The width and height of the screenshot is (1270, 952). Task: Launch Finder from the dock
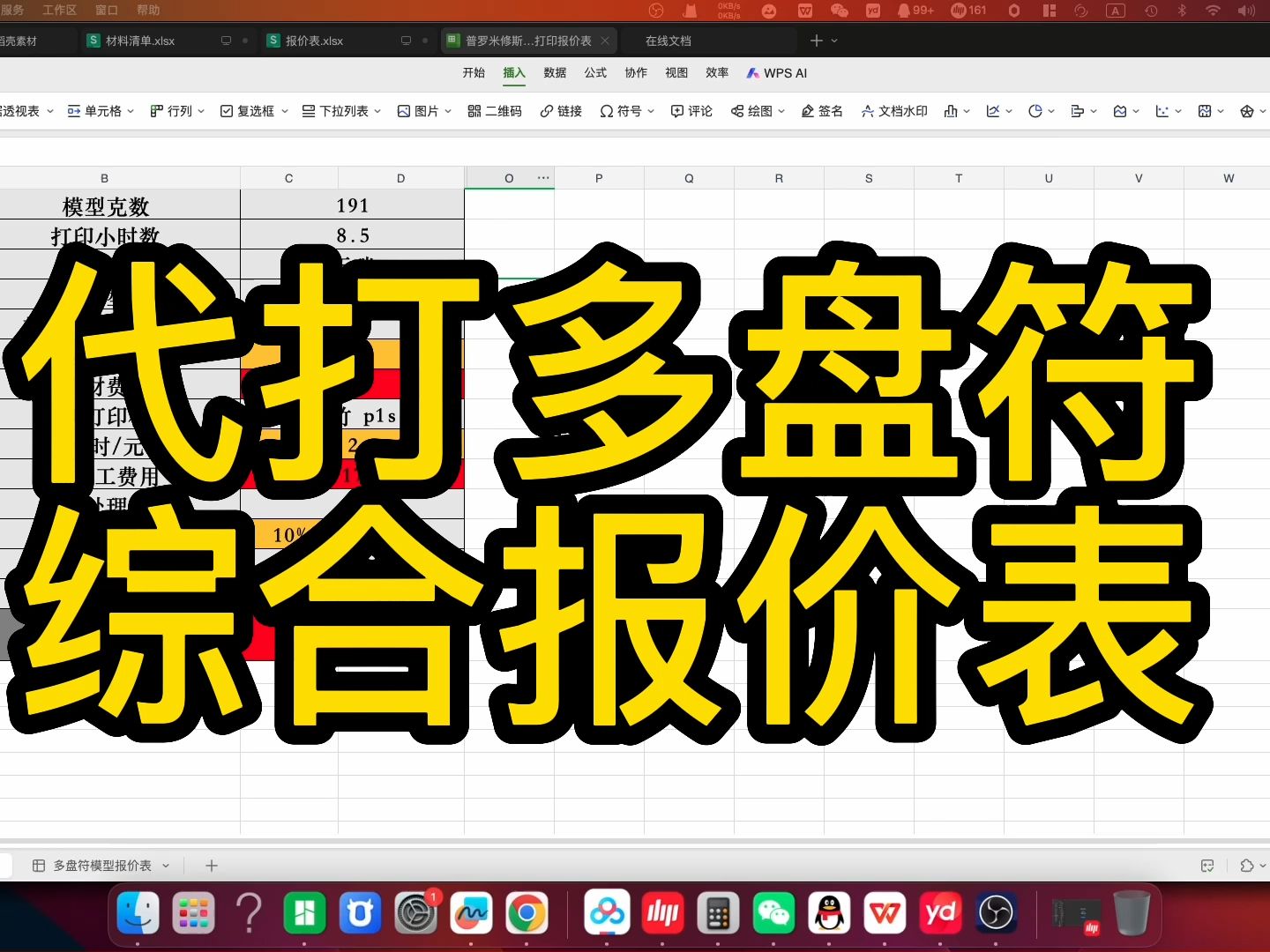coord(138,913)
